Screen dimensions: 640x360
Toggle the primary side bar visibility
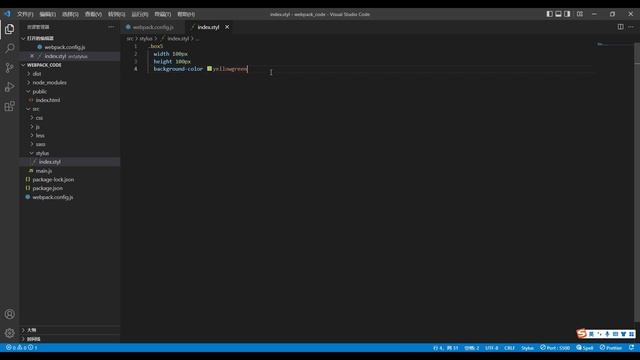point(549,14)
